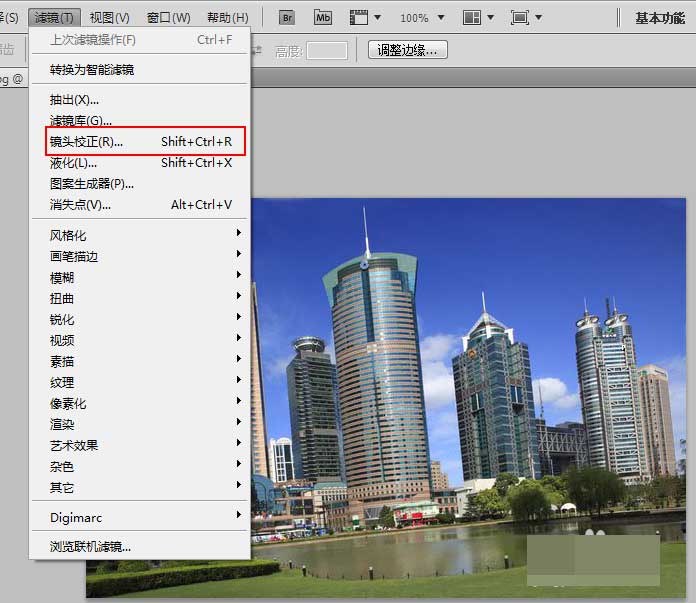The image size is (696, 603).
Task: Click 浏览联机滤镜... browse online filters
Action: point(139,547)
